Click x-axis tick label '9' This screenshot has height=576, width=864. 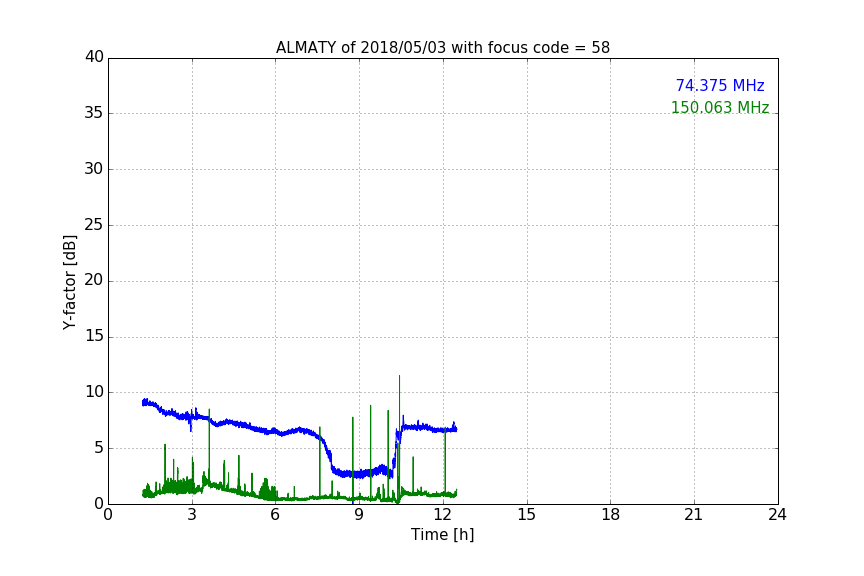359,515
